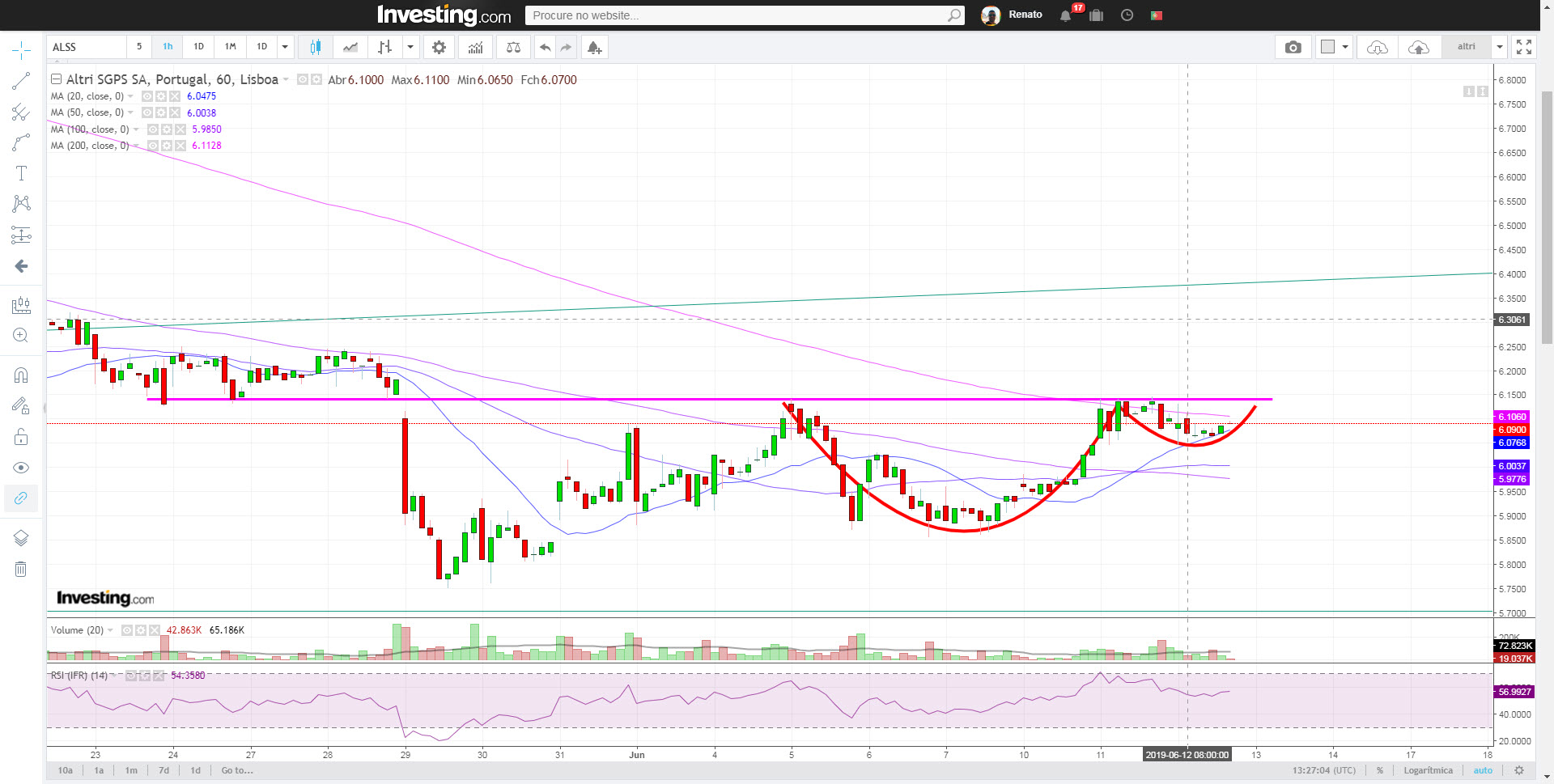
Task: Take a chart snapshot with camera icon
Action: [x=1293, y=47]
